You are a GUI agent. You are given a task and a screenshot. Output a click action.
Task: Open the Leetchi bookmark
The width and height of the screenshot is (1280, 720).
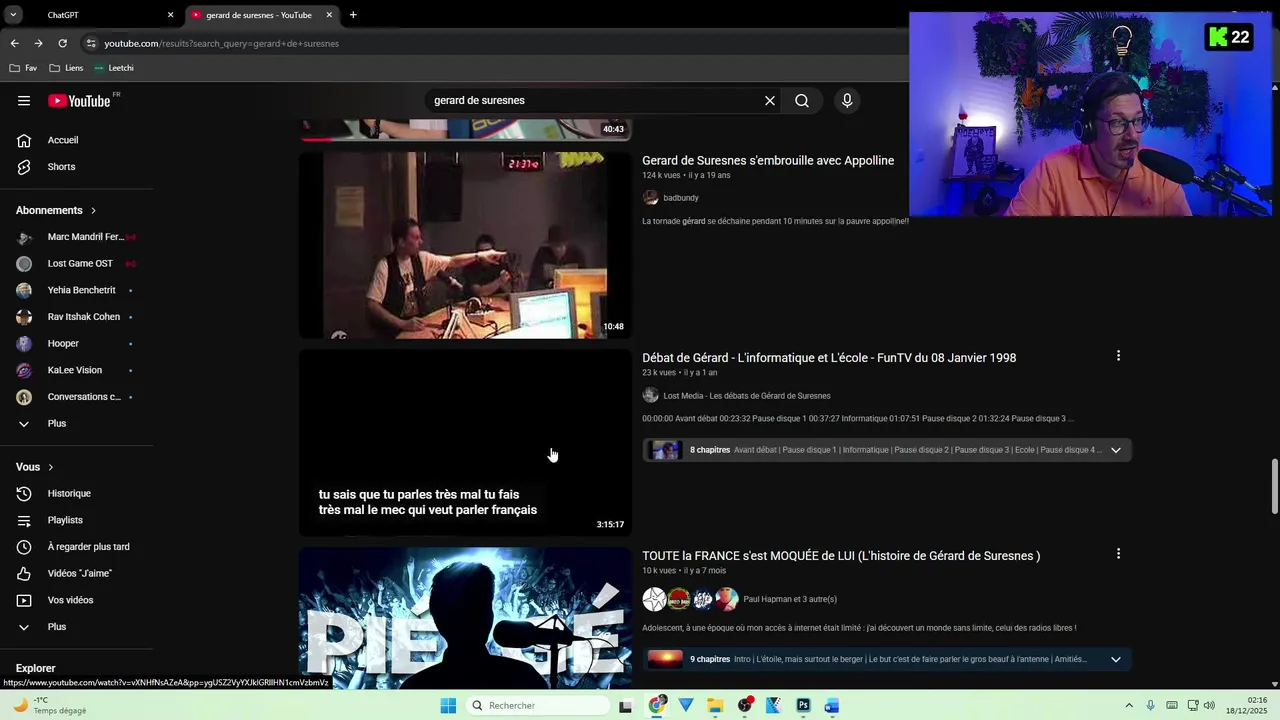[113, 68]
